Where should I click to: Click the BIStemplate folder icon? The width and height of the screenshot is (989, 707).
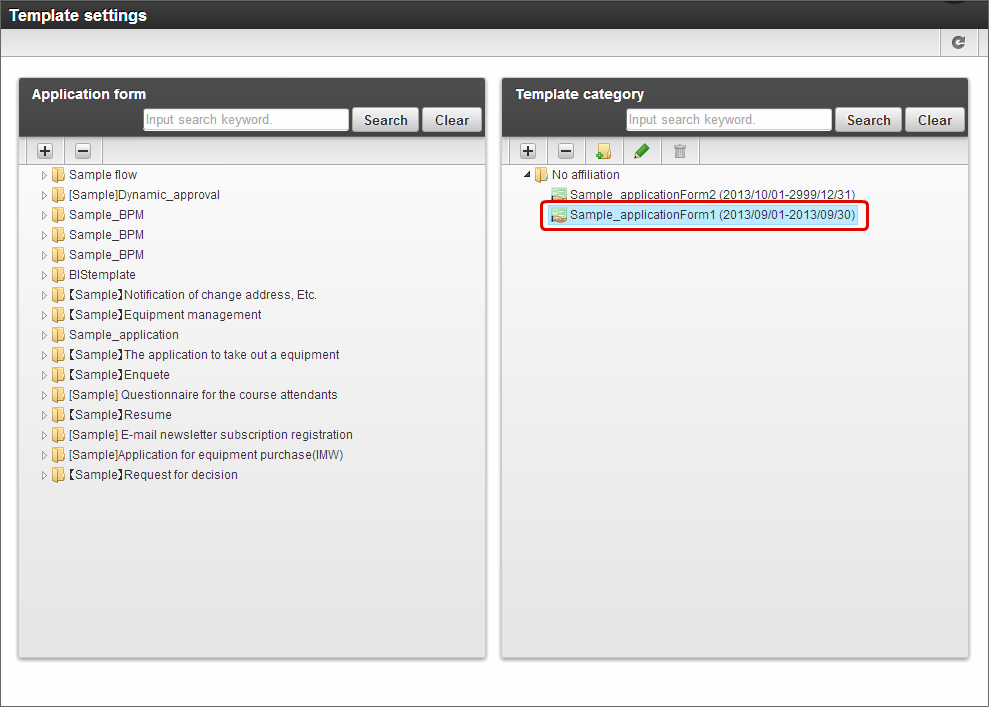click(58, 275)
